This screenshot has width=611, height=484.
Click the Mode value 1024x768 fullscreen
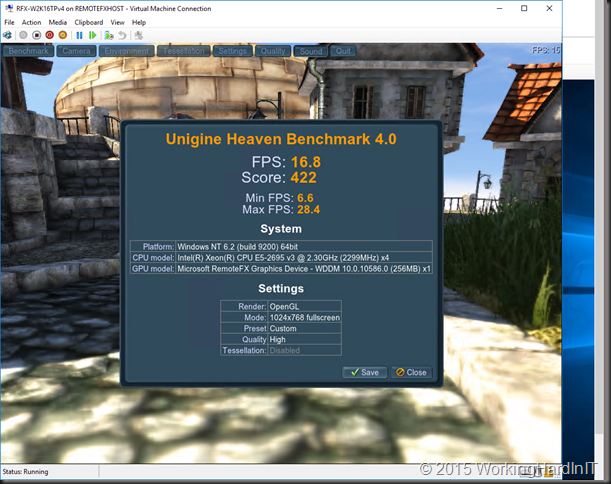point(305,318)
